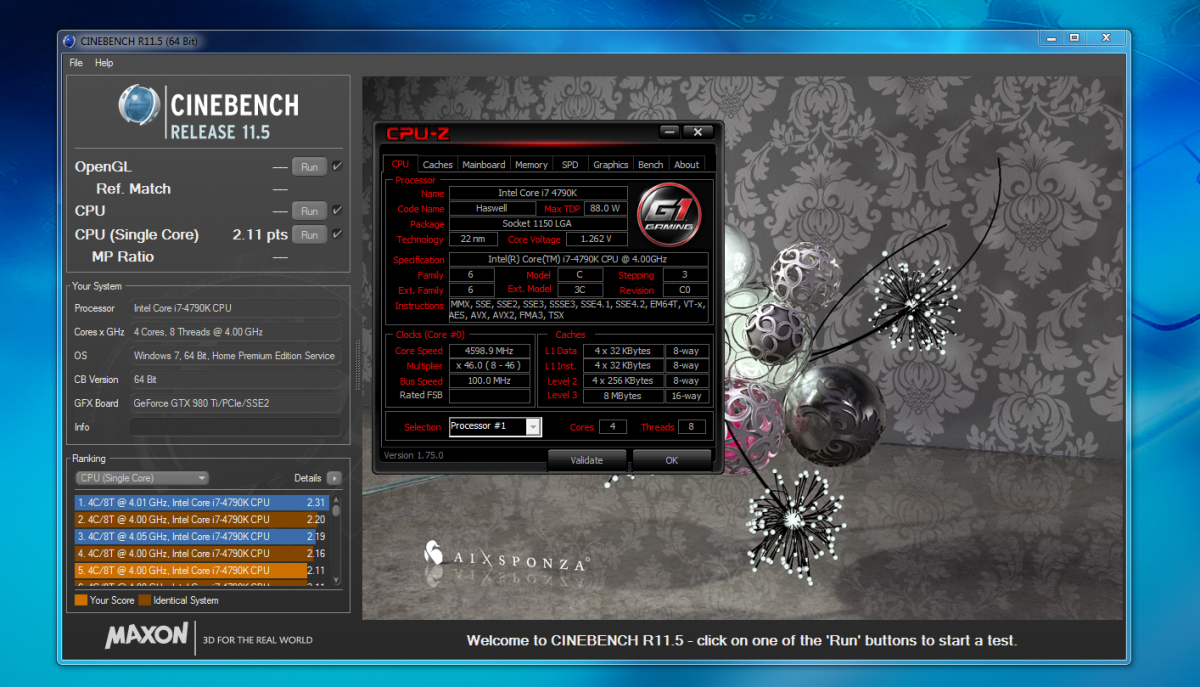Screen dimensions: 1200x687
Task: Click the Info input field
Action: [x=235, y=427]
